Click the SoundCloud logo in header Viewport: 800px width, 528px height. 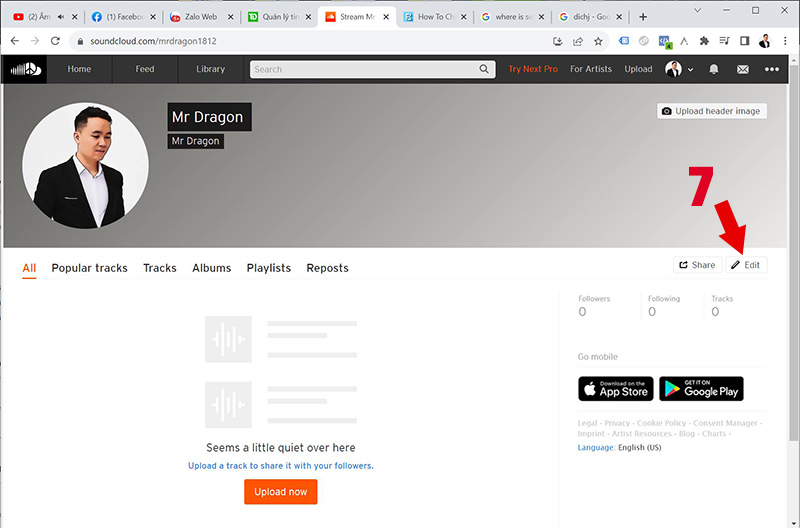(26, 69)
